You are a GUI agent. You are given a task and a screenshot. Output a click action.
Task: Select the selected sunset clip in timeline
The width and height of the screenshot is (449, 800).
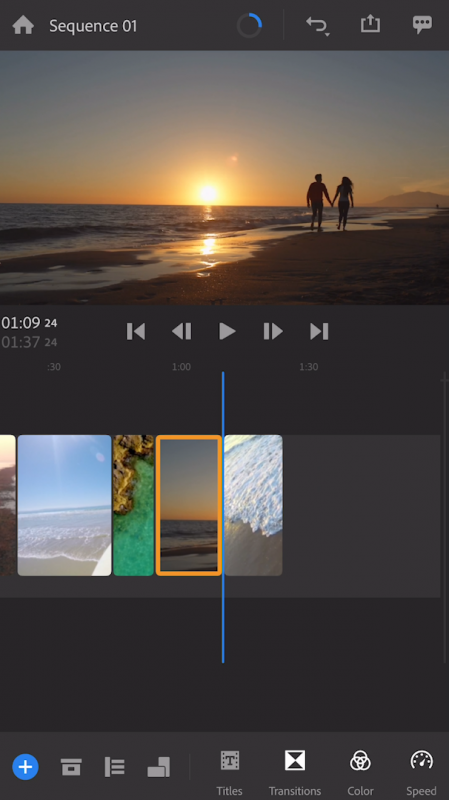point(189,505)
